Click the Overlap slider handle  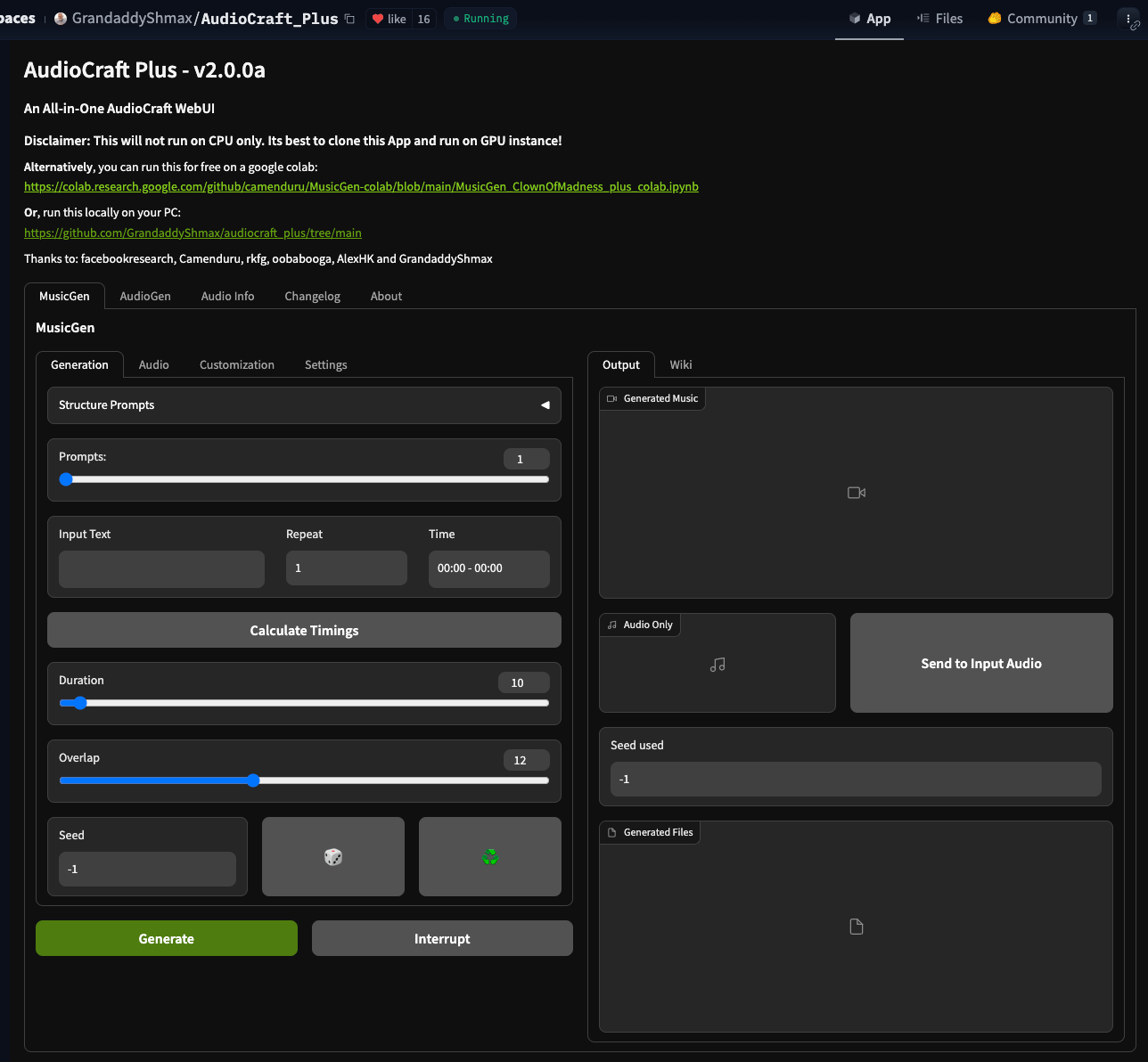tap(253, 780)
